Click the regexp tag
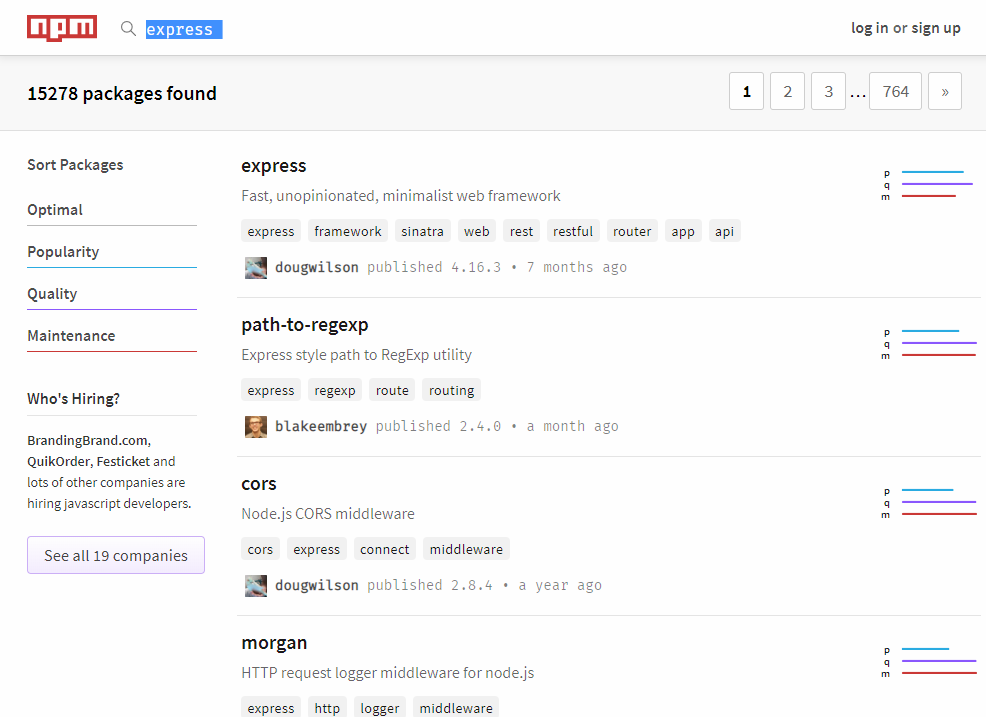Image resolution: width=986 pixels, height=717 pixels. 335,390
